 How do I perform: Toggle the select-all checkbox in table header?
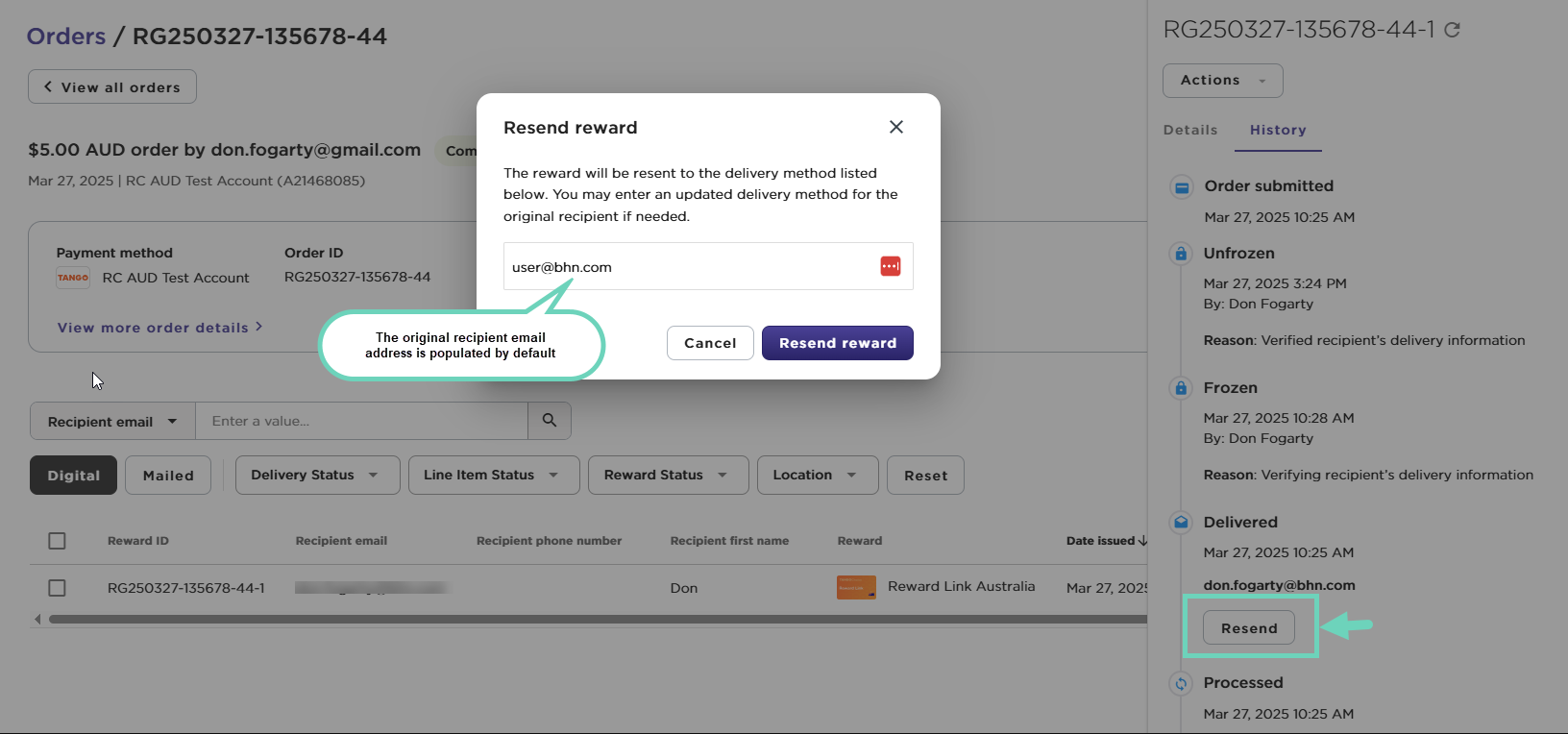click(58, 541)
